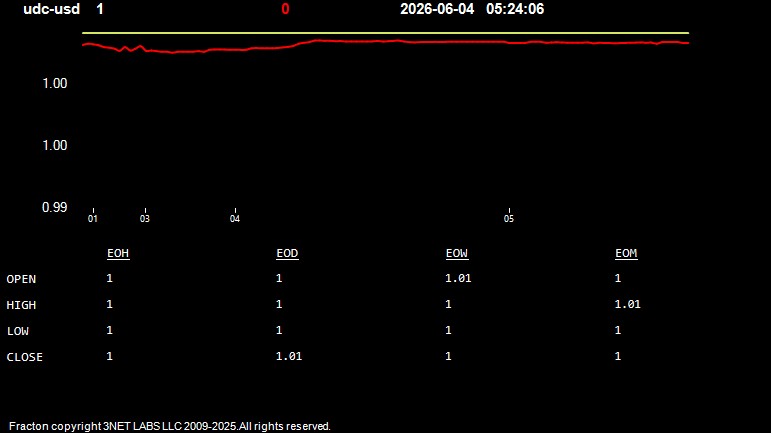The height and width of the screenshot is (433, 771).
Task: Select the date 2026-06-04
Action: (x=437, y=9)
